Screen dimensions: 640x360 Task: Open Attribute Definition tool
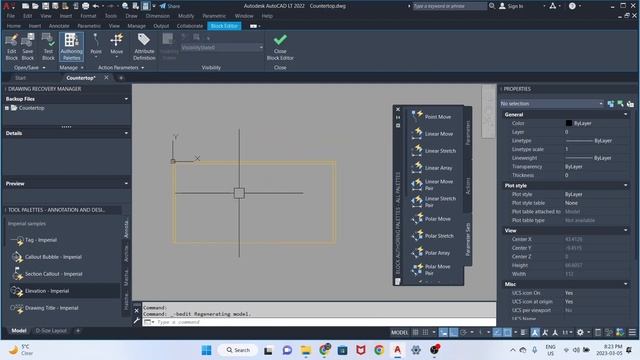point(144,47)
